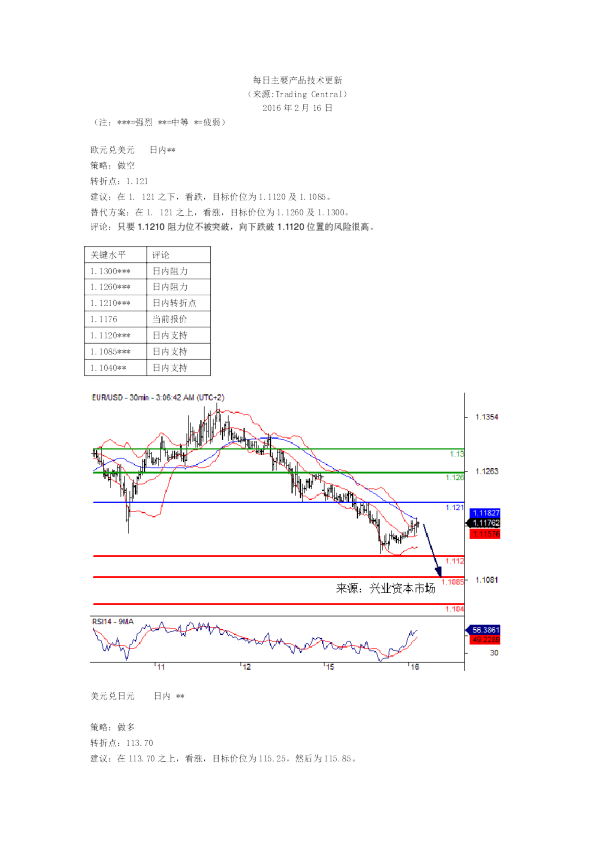This screenshot has width=595, height=842.
Task: Click the document title 每日主要产品技术更新
Action: (298, 80)
